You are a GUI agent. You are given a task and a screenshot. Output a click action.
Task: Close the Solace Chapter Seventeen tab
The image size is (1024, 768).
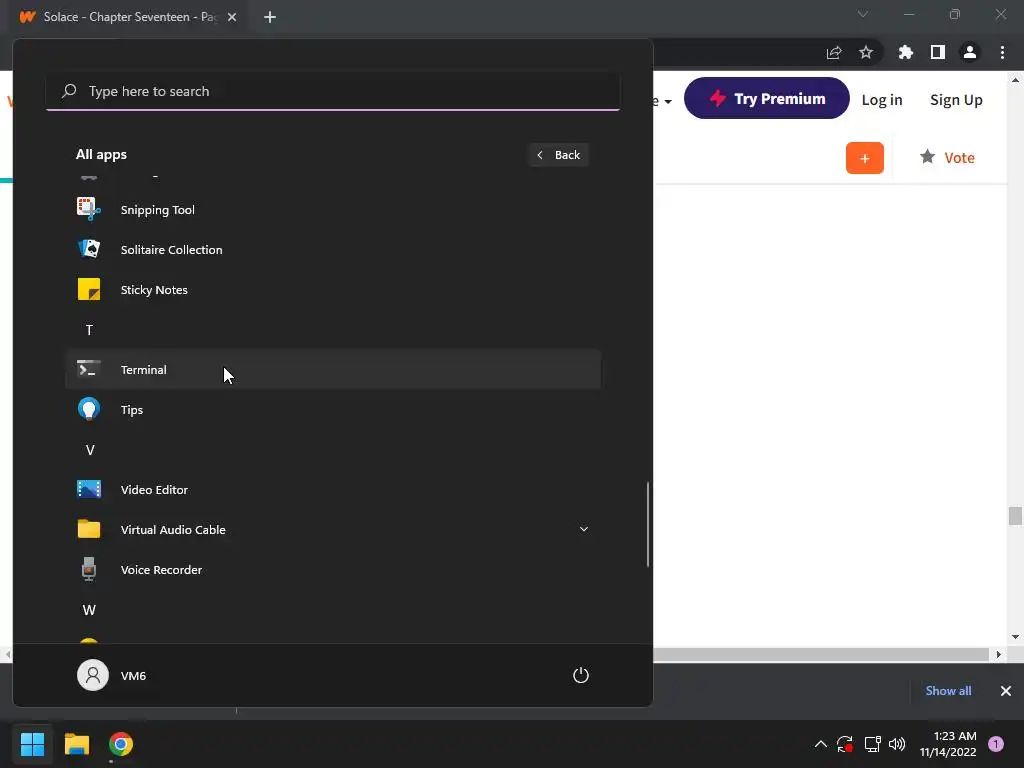tap(232, 17)
